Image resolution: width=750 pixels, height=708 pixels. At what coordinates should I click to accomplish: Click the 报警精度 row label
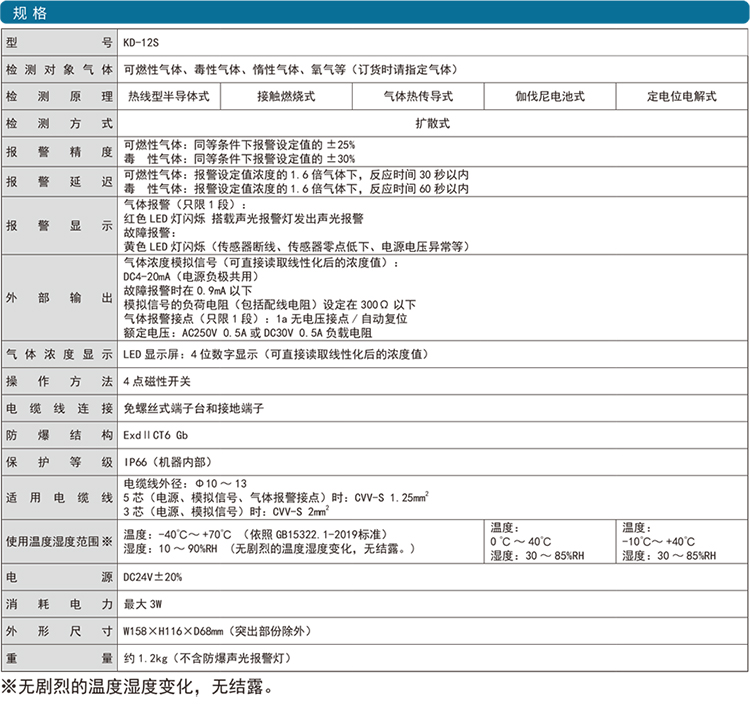point(59,151)
